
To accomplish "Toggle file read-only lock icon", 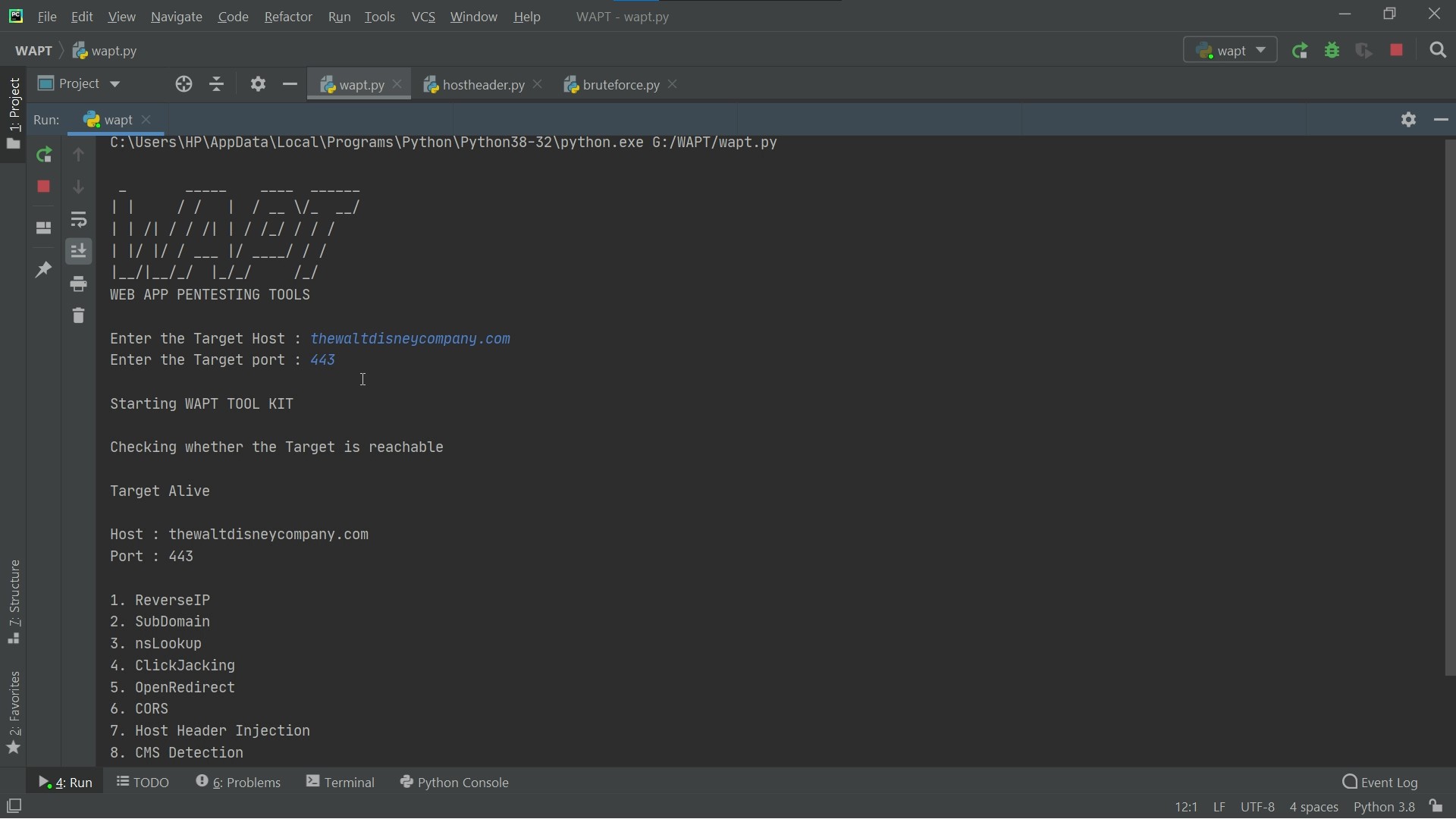I will pos(1438,807).
